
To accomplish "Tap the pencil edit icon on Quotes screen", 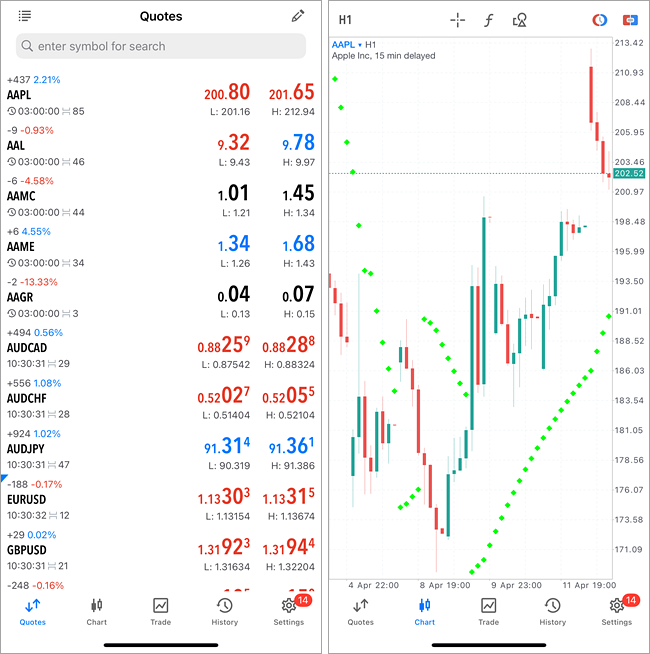I will (297, 16).
